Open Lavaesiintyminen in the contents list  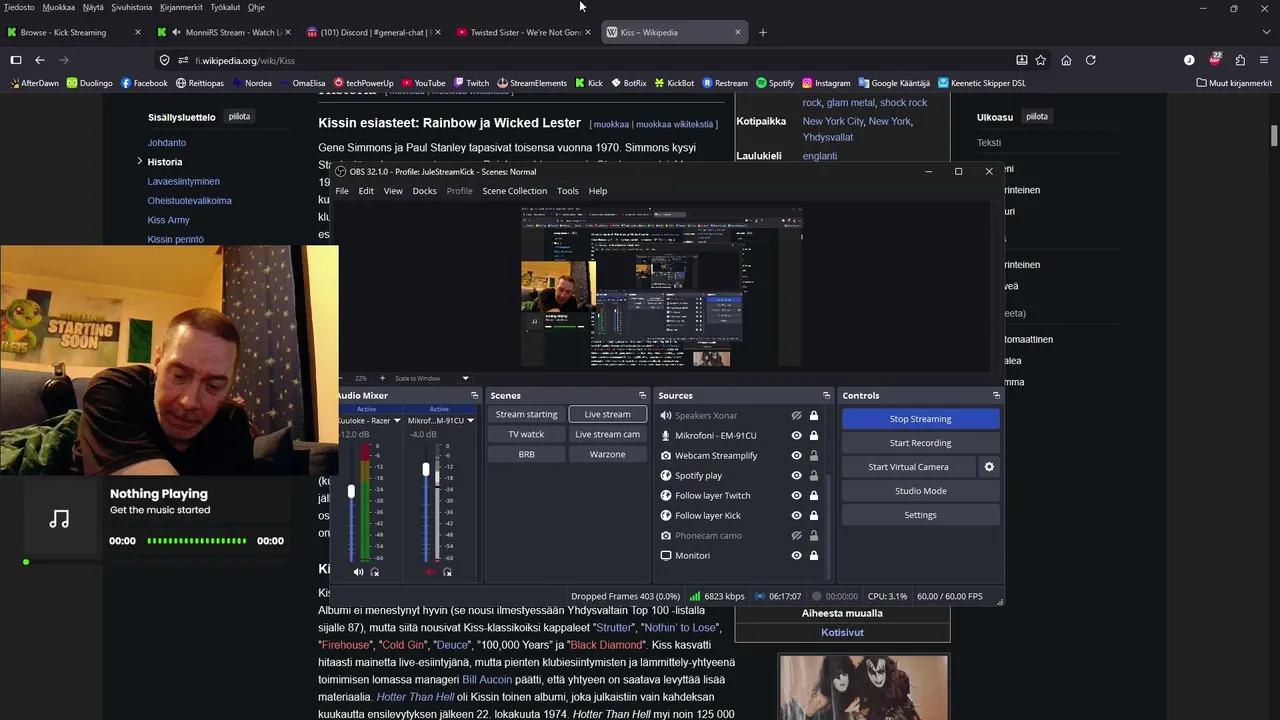[183, 181]
